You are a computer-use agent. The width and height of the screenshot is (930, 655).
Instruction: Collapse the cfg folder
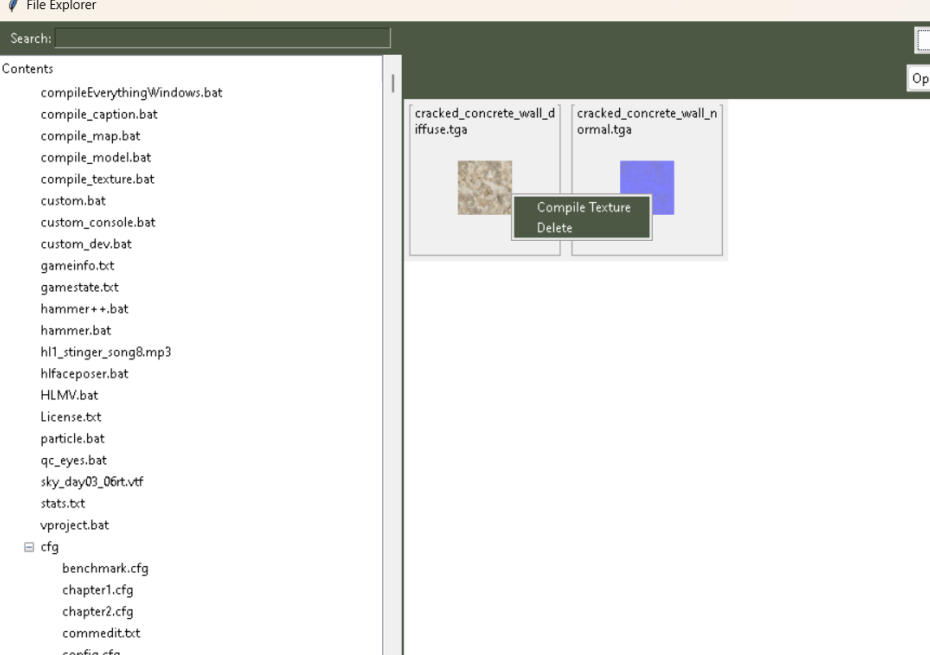coord(29,547)
